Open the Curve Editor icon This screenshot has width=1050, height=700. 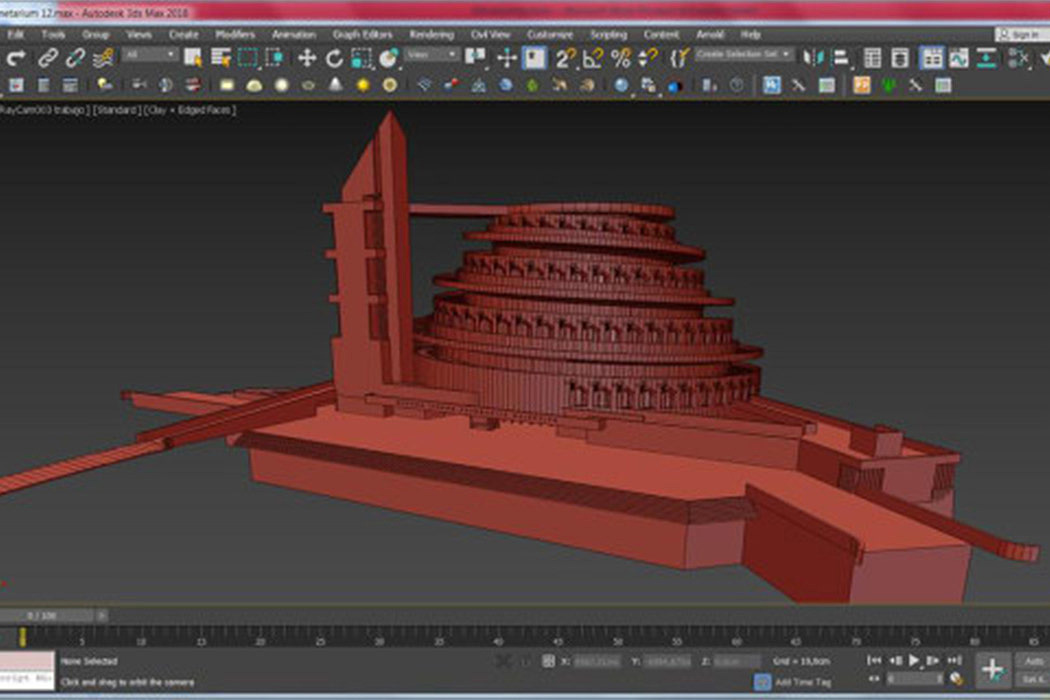[959, 58]
